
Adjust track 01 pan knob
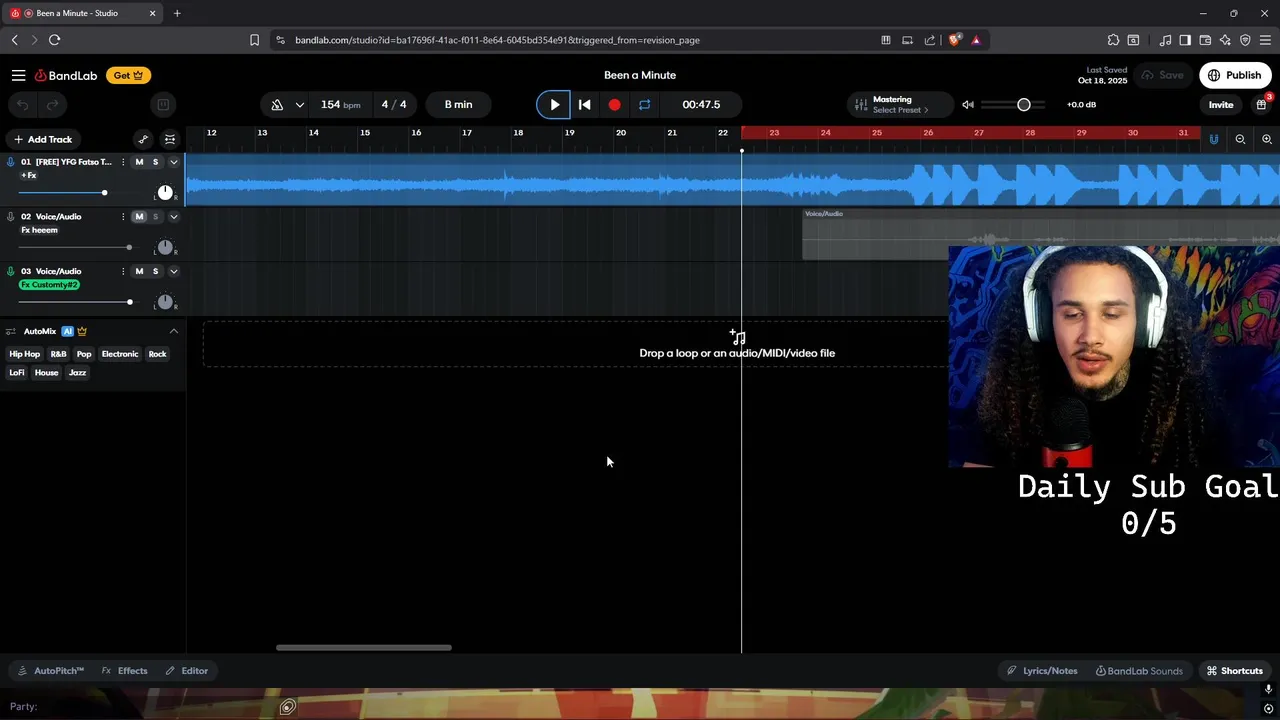[165, 192]
